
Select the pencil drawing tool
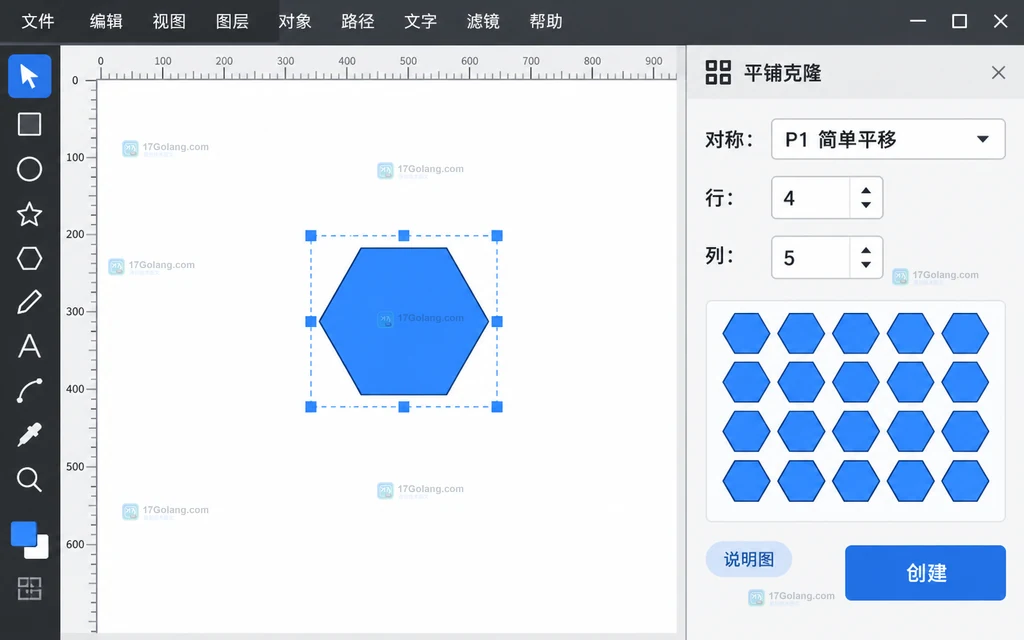coord(29,302)
